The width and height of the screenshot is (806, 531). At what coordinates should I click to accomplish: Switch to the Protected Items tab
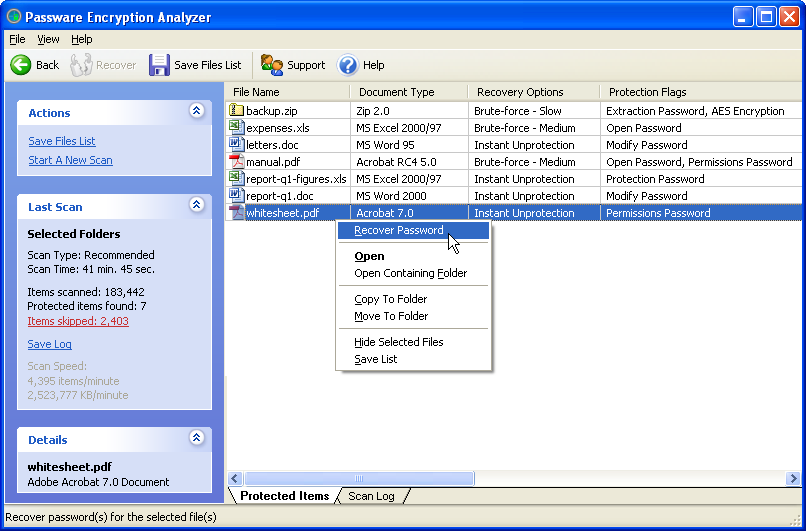pyautogui.click(x=284, y=496)
